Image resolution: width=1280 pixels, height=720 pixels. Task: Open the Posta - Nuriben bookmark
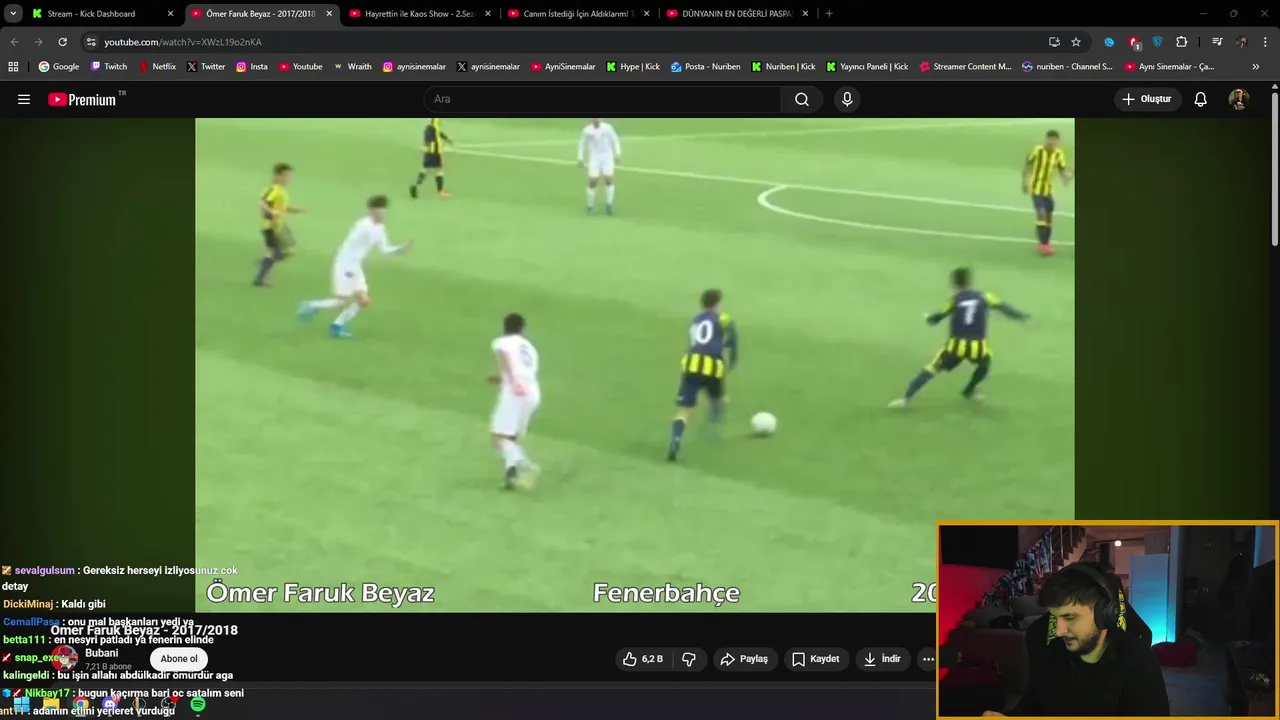(706, 67)
